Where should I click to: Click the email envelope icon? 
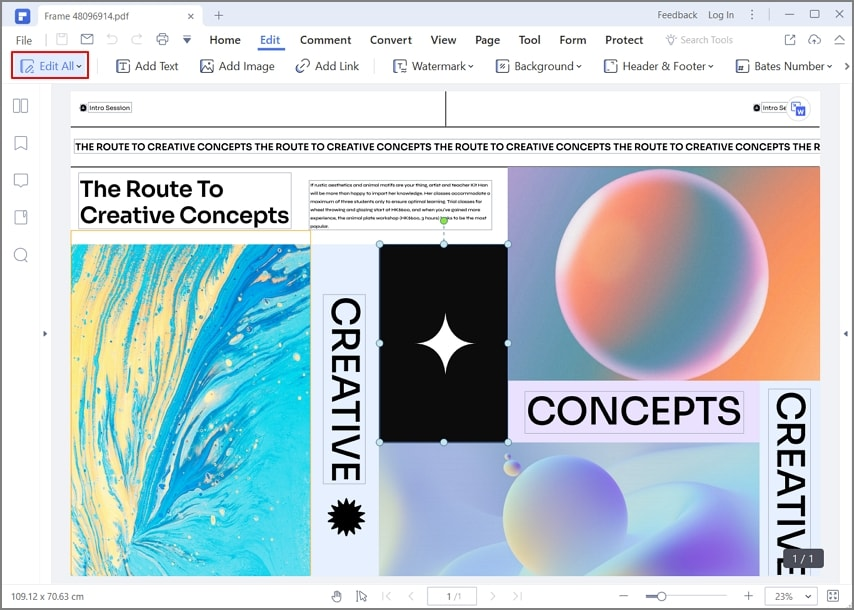(87, 40)
